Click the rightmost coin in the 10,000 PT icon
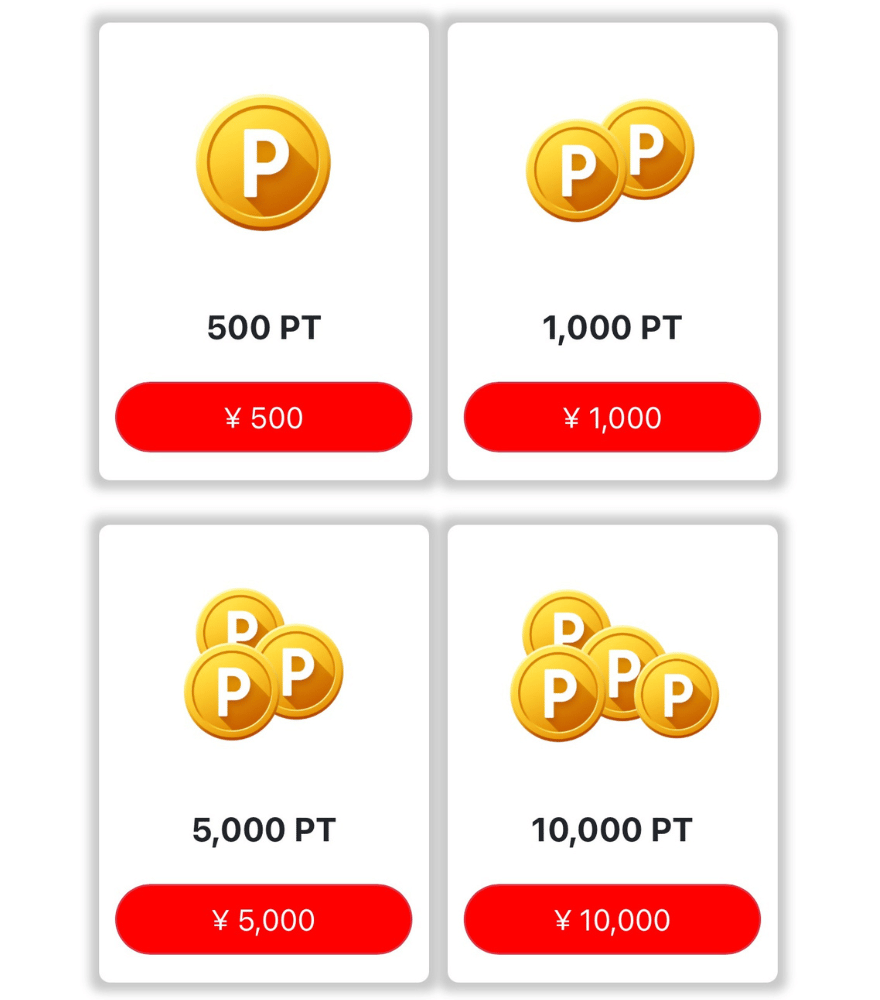The height and width of the screenshot is (1000, 880). click(677, 695)
